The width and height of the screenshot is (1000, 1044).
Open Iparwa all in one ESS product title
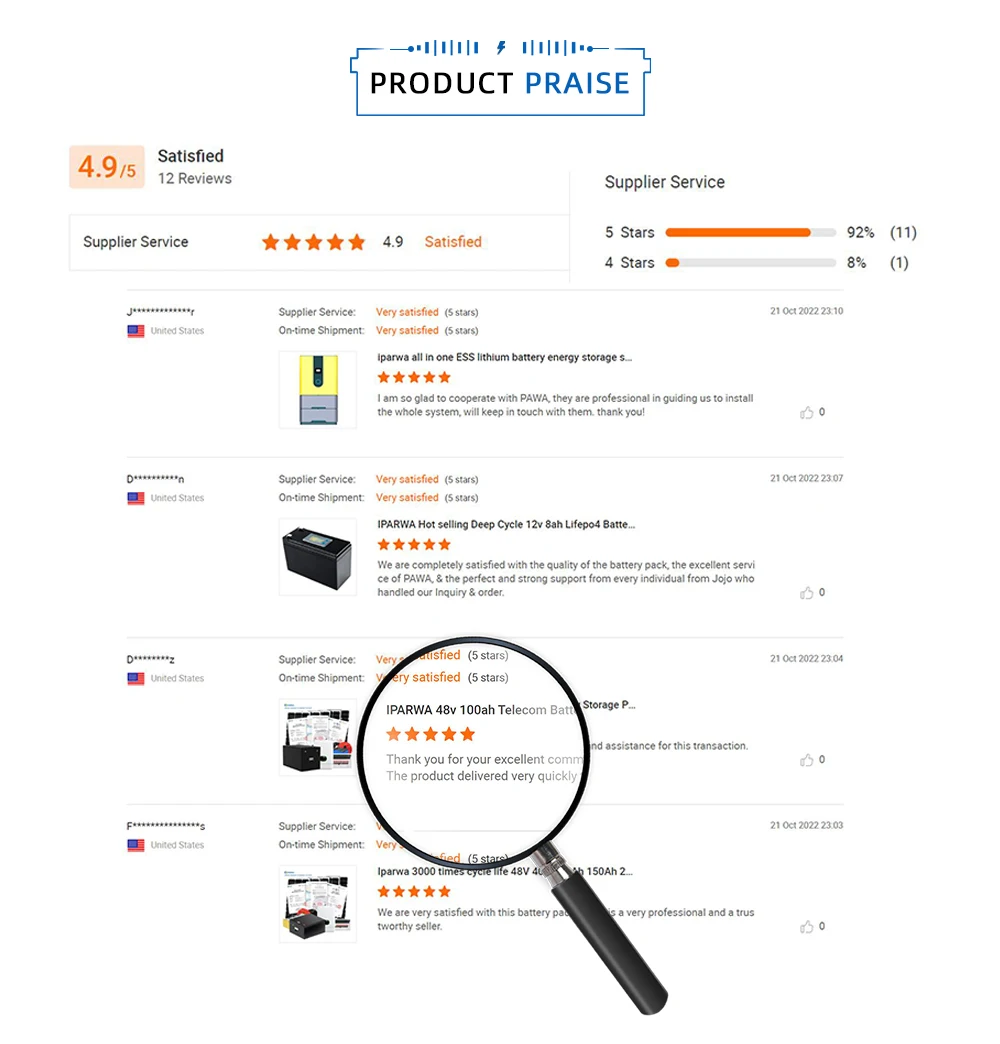click(504, 358)
